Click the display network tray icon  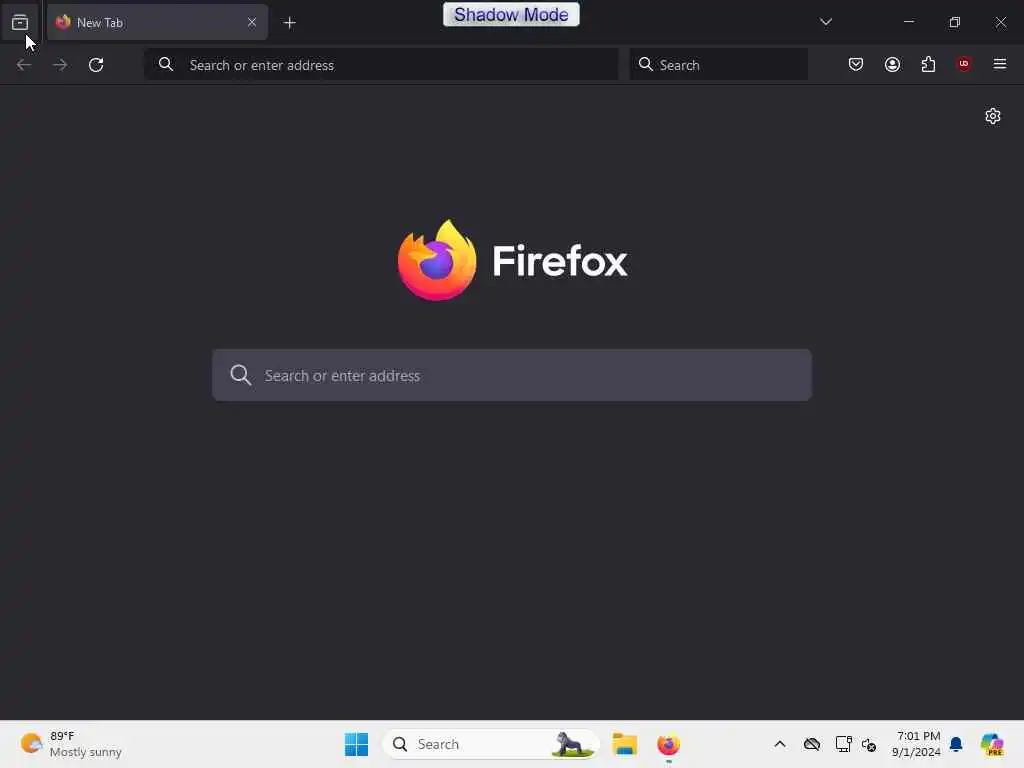pyautogui.click(x=843, y=744)
